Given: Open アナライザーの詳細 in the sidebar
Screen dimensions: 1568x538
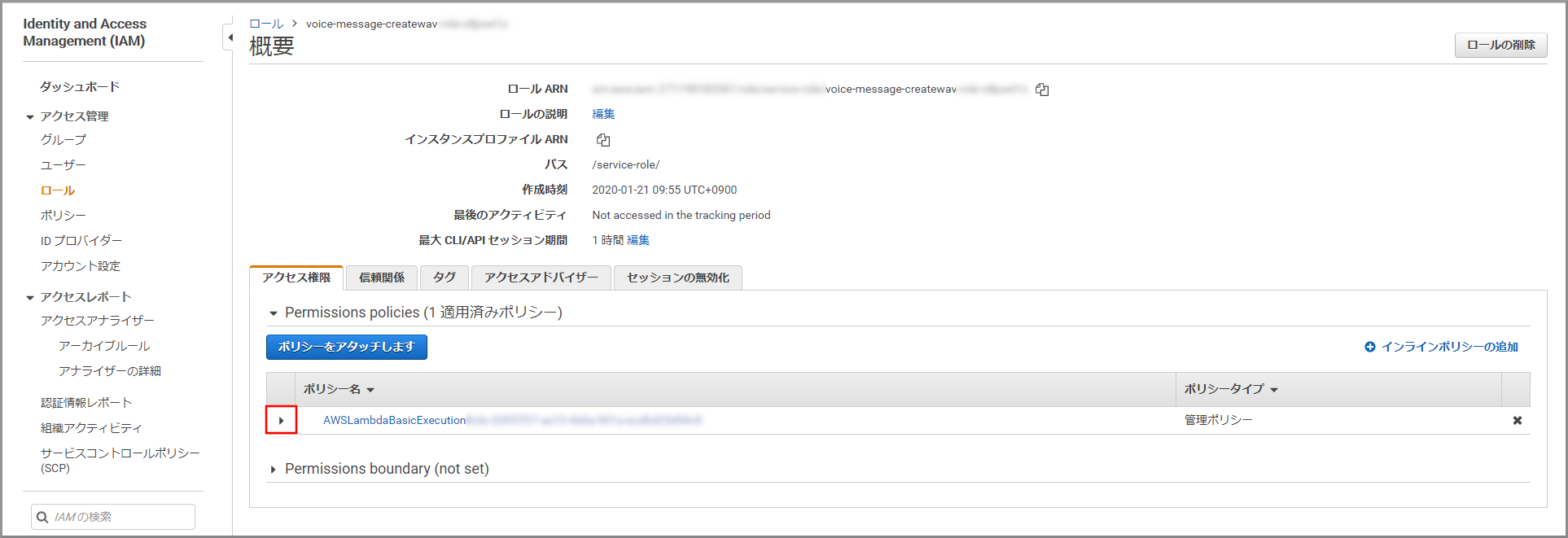Looking at the screenshot, I should coord(110,371).
